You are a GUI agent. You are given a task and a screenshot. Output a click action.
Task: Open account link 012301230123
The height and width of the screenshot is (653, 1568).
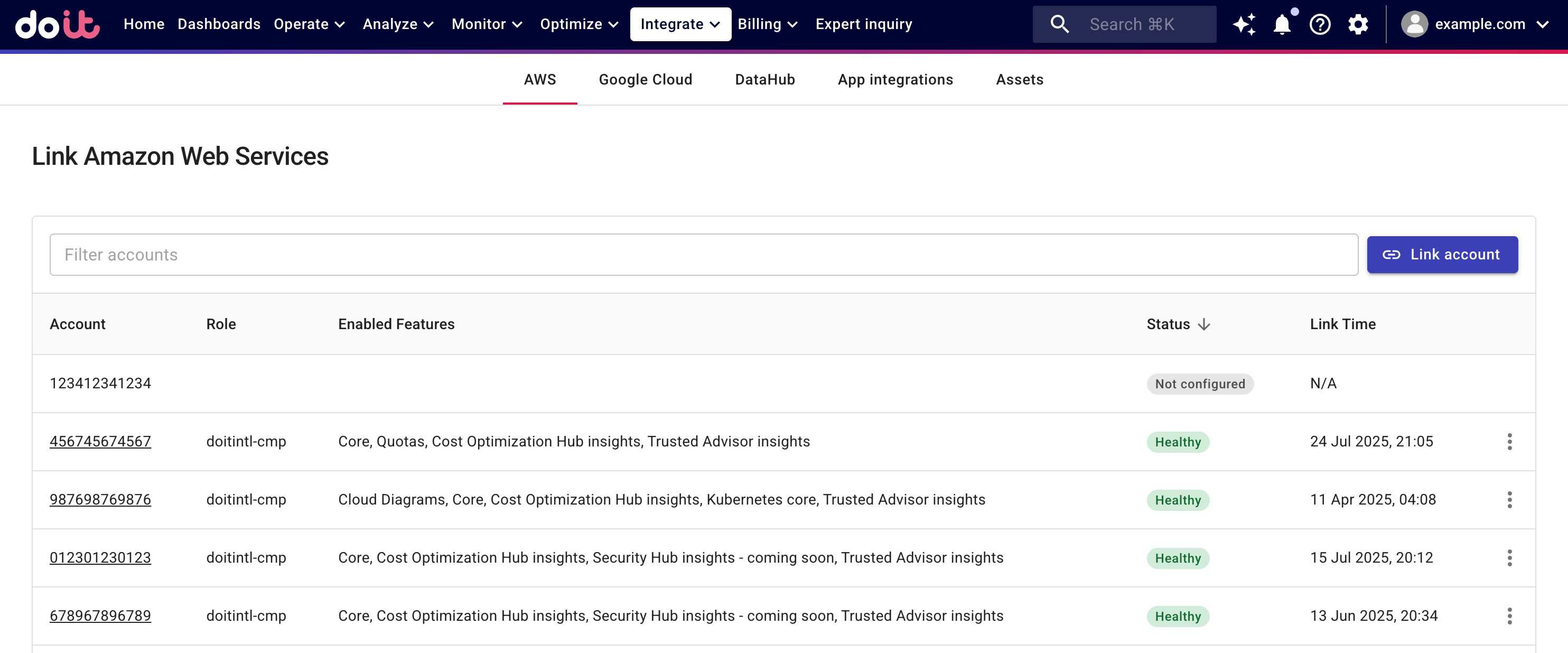[x=100, y=557]
